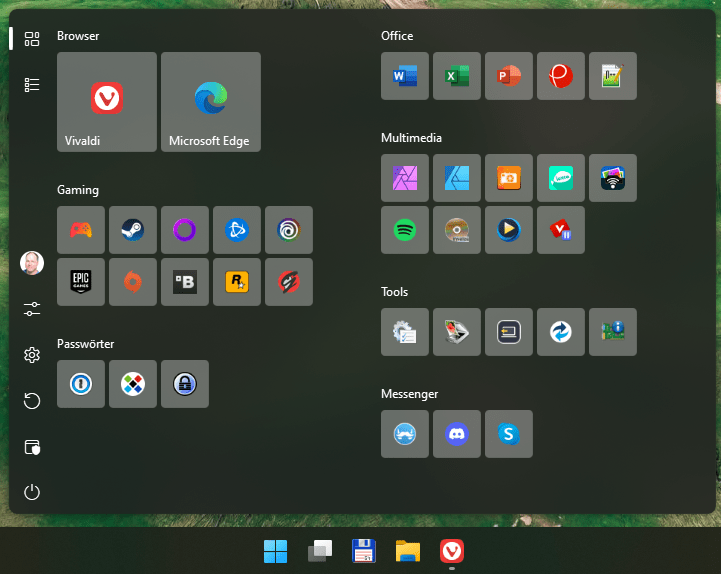Launch KeePass padlock tile
Image resolution: width=721 pixels, height=574 pixels.
click(184, 384)
